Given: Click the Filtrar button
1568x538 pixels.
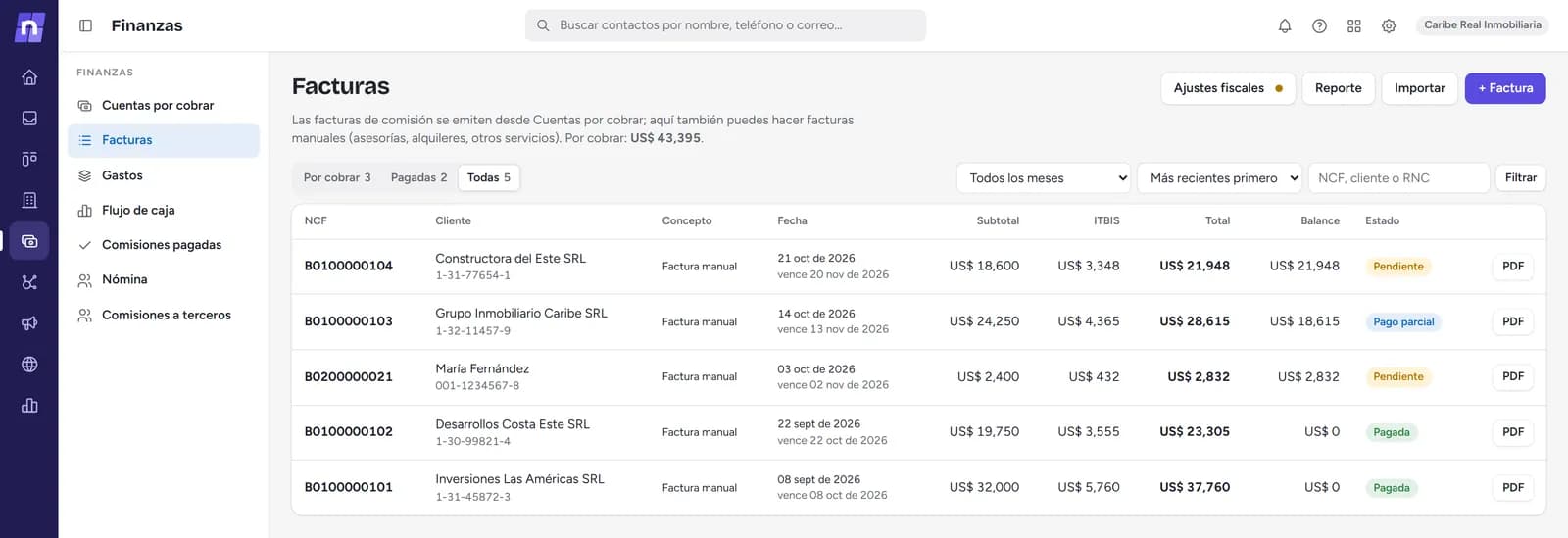Looking at the screenshot, I should [1520, 178].
